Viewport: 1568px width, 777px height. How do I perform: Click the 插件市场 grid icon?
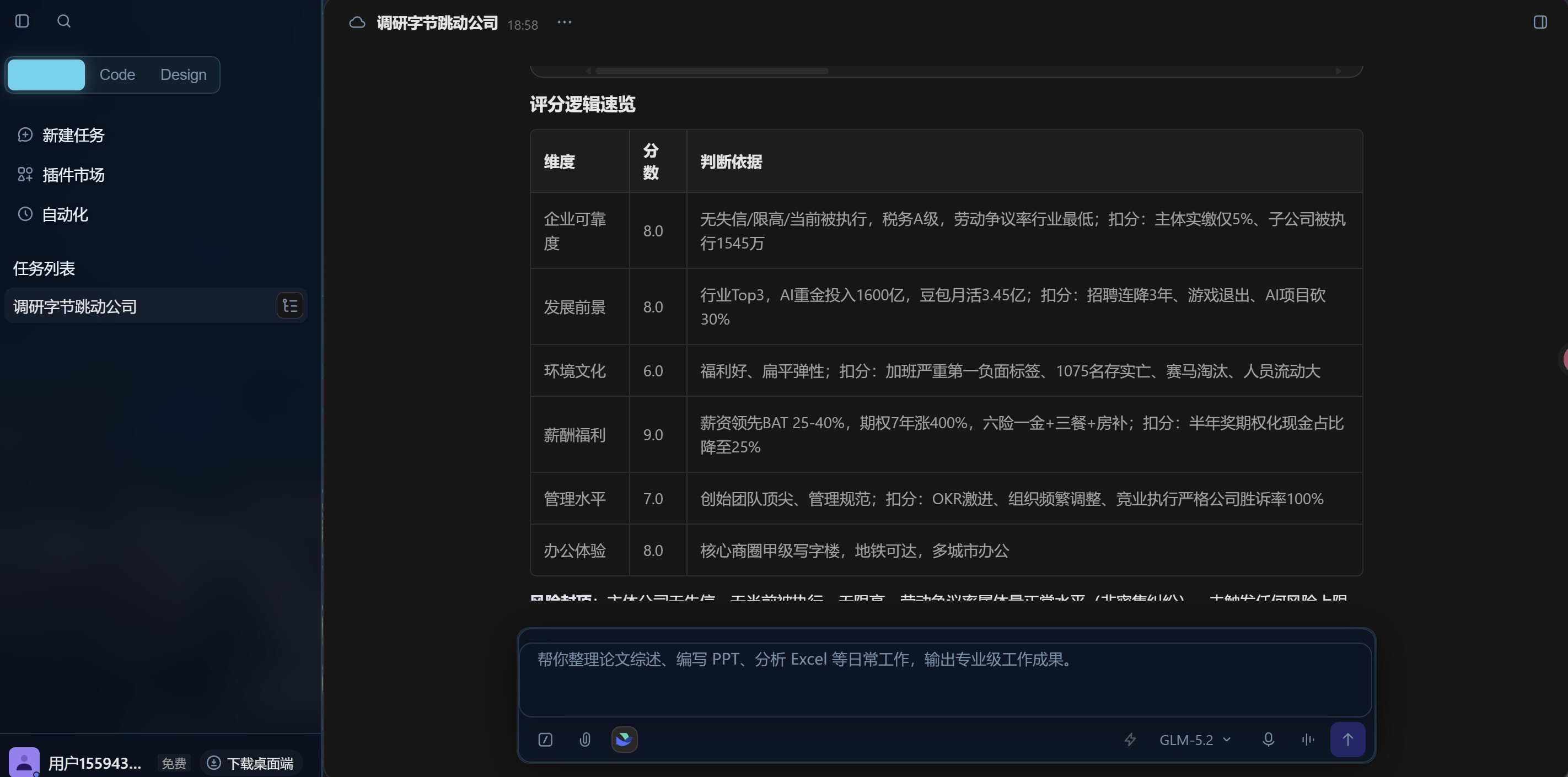point(25,175)
